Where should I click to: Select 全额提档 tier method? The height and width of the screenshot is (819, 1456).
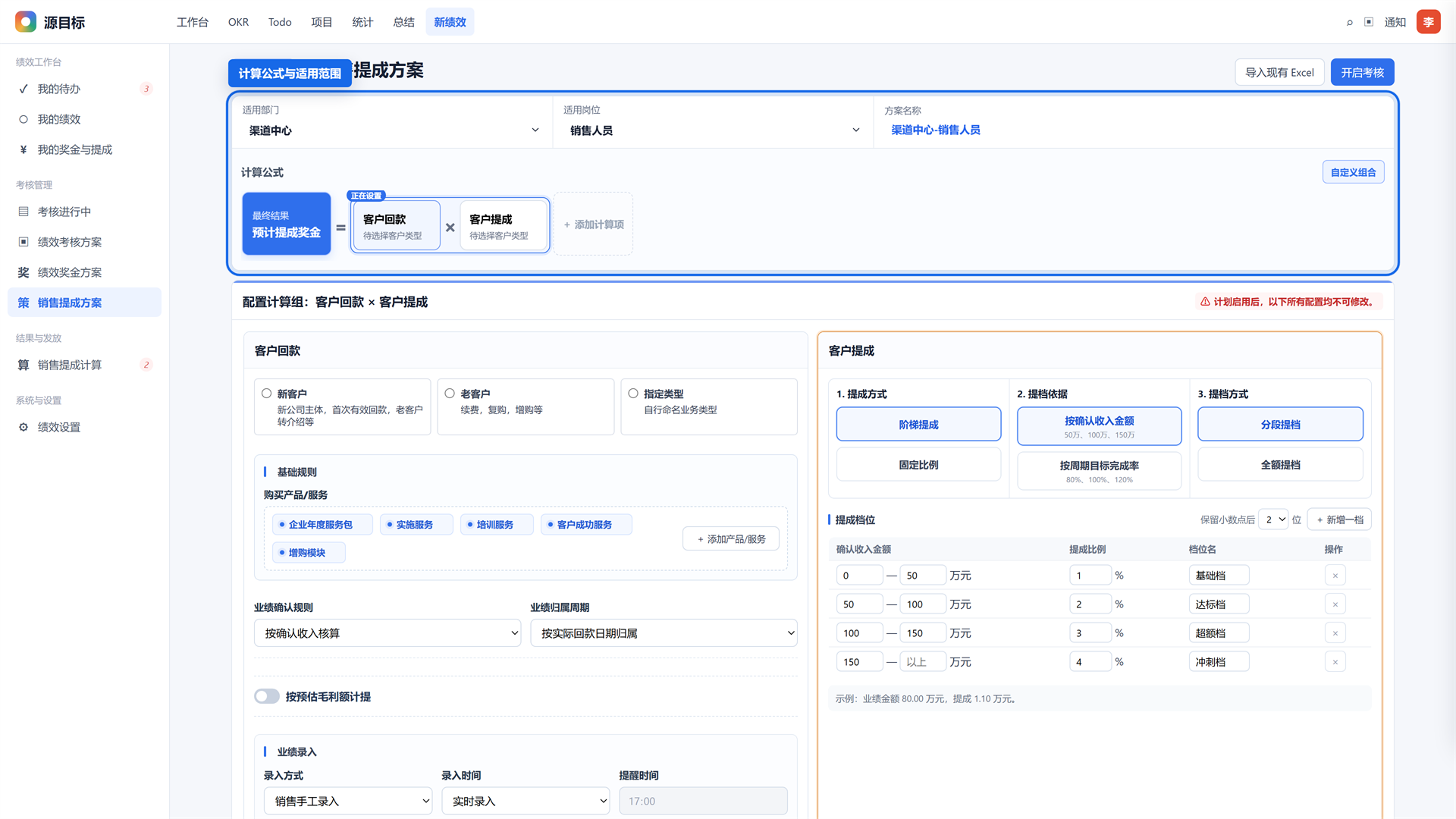[1280, 465]
